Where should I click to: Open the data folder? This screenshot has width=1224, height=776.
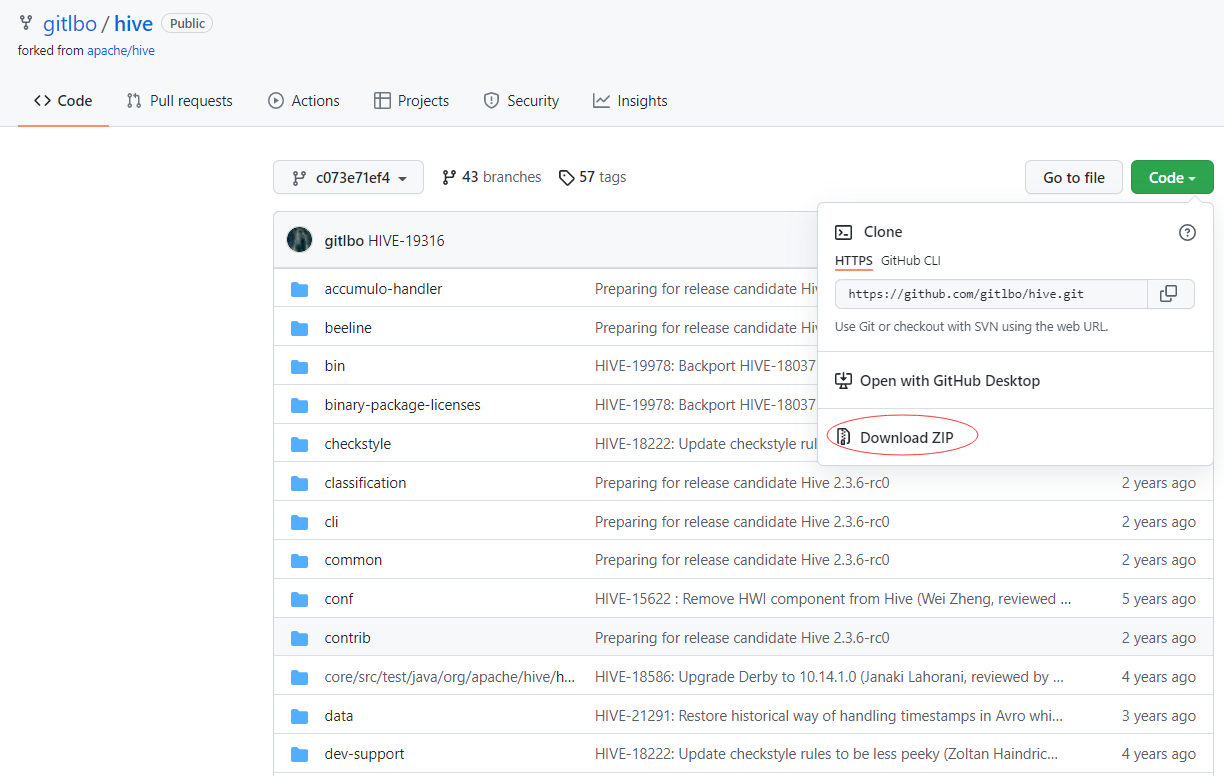(x=339, y=716)
